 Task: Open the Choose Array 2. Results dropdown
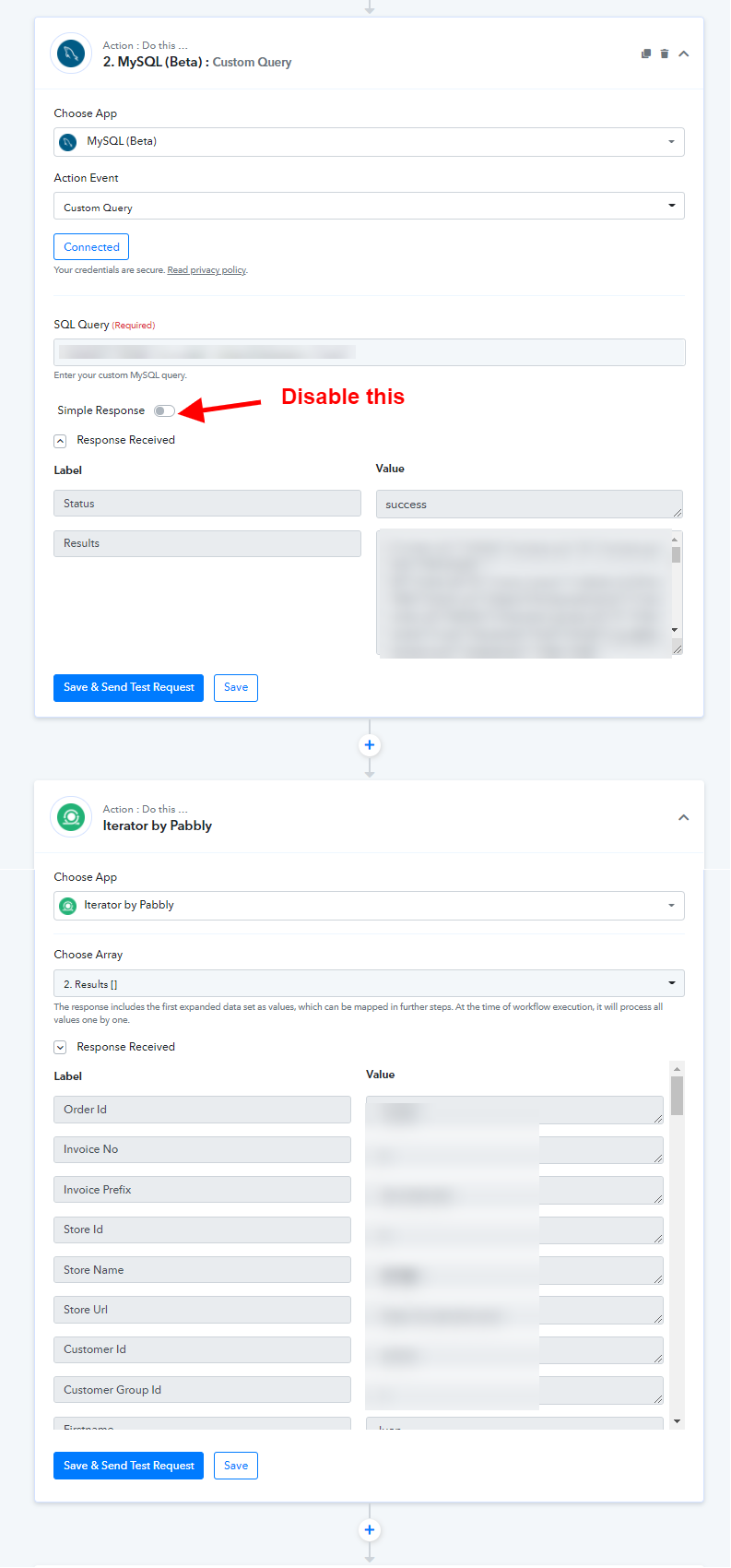[369, 983]
